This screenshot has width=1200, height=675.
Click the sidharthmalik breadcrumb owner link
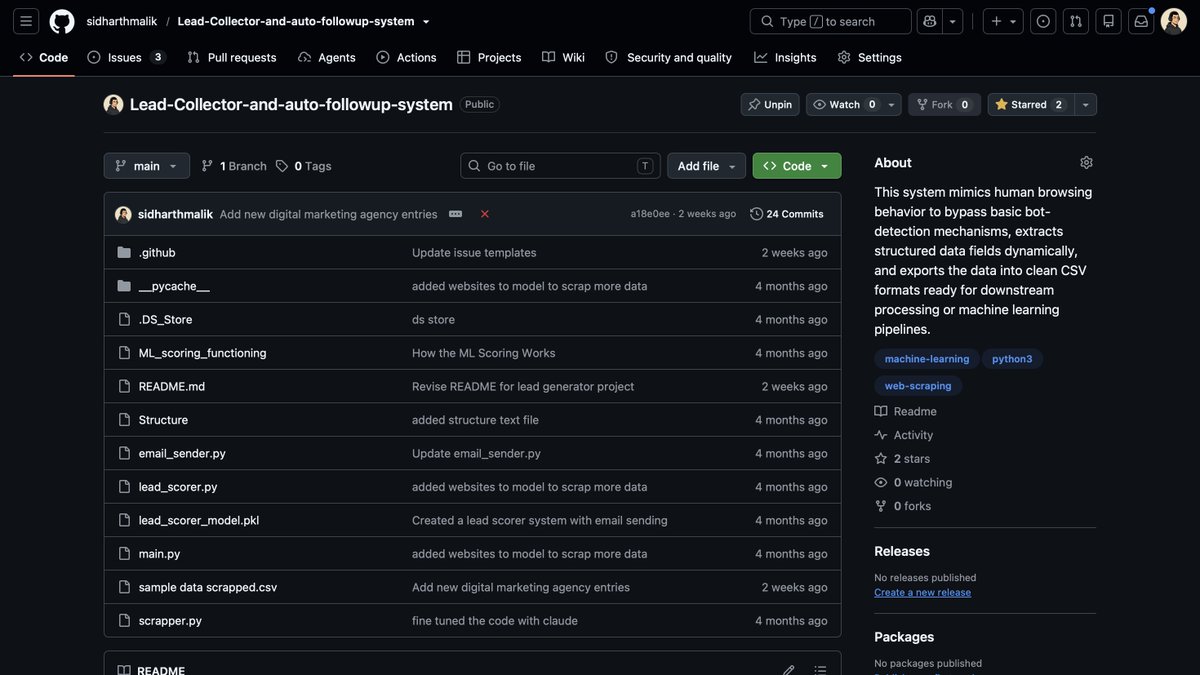[122, 21]
